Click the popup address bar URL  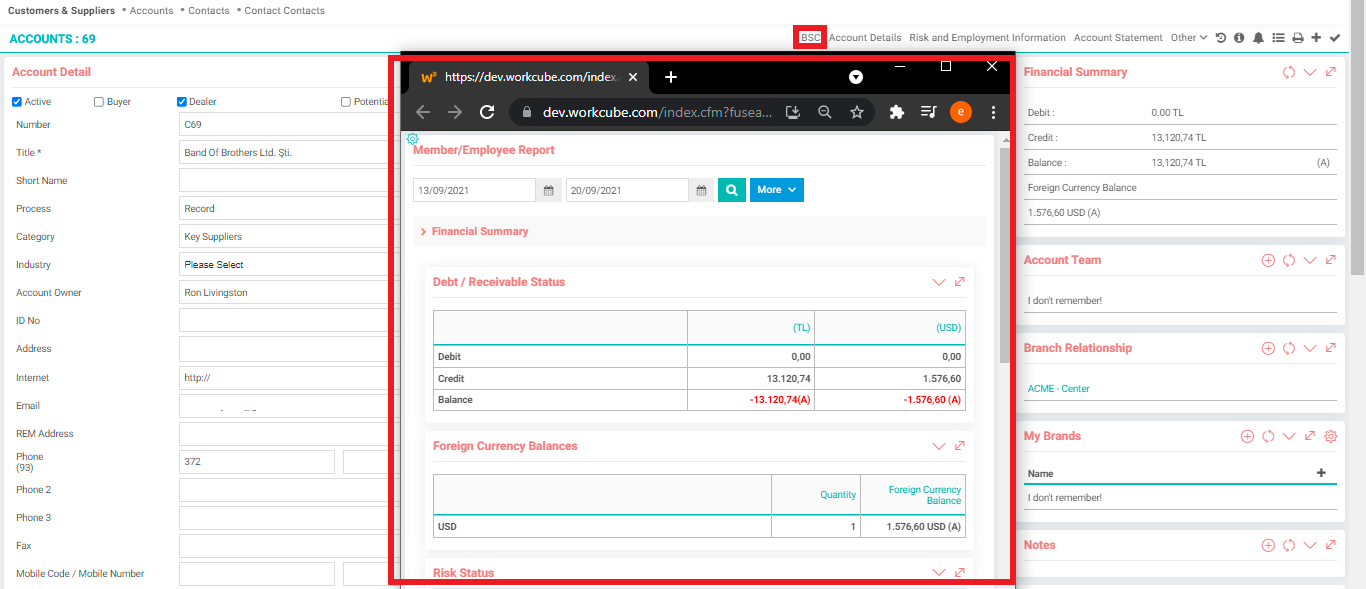(x=658, y=112)
